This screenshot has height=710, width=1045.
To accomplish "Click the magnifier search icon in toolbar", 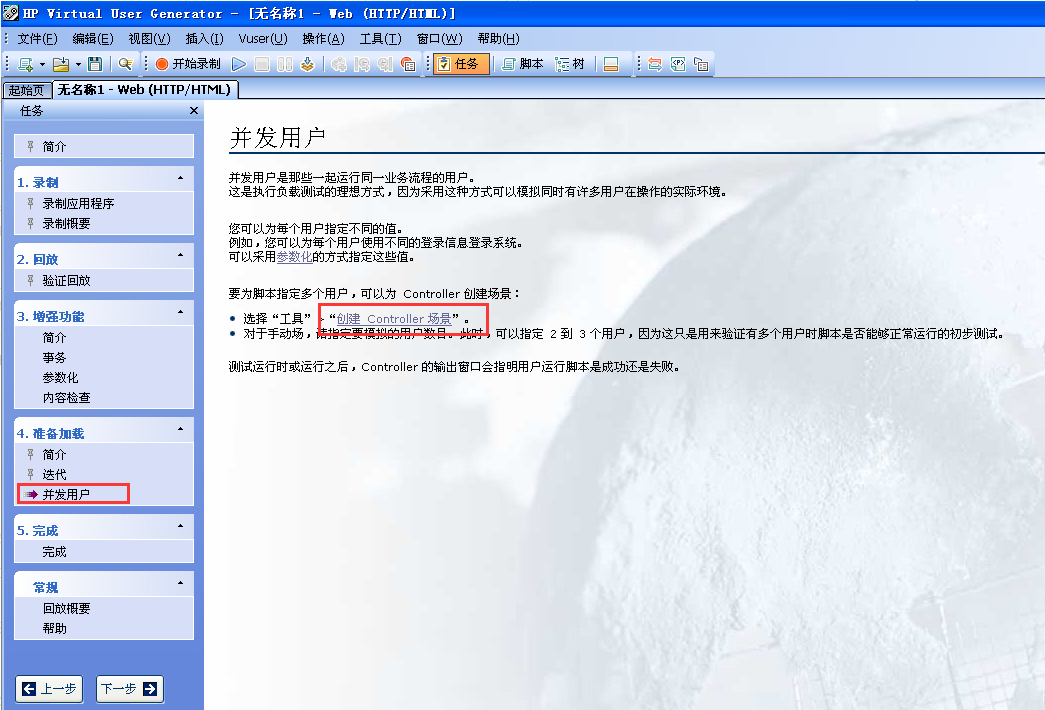I will 125,64.
